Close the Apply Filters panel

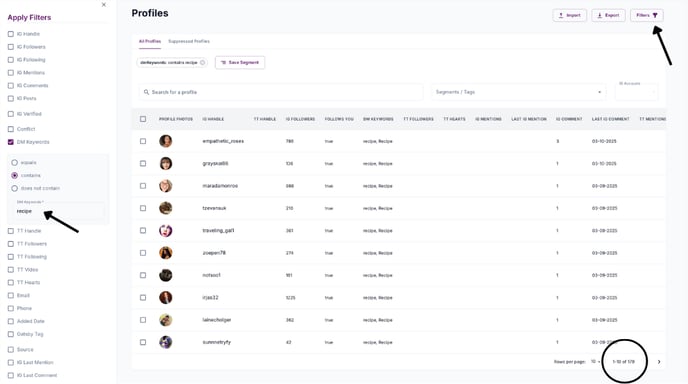[104, 5]
